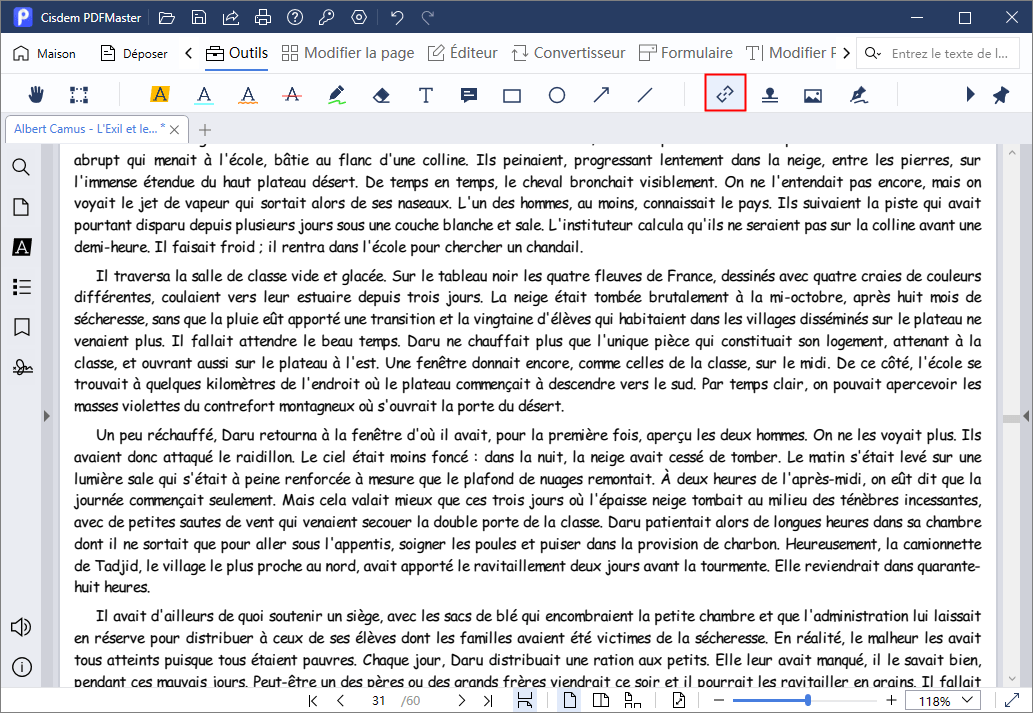The height and width of the screenshot is (713, 1033).
Task: Insert an image with picture icon
Action: 813,96
